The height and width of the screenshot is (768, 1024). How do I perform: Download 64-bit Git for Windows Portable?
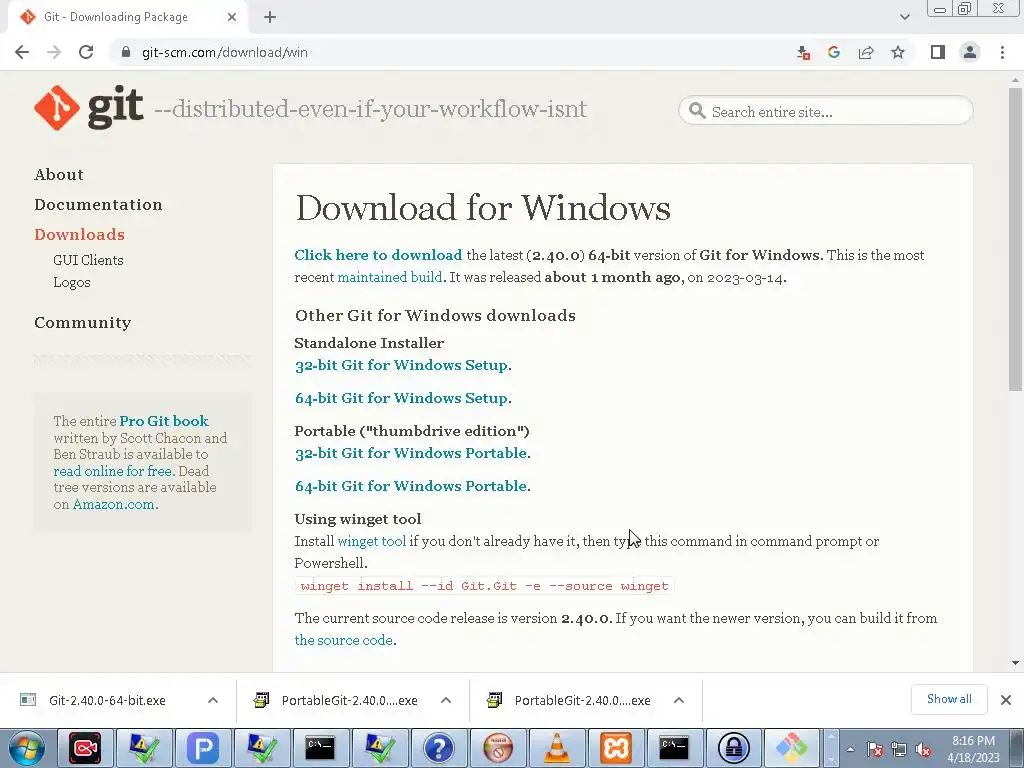click(x=411, y=486)
